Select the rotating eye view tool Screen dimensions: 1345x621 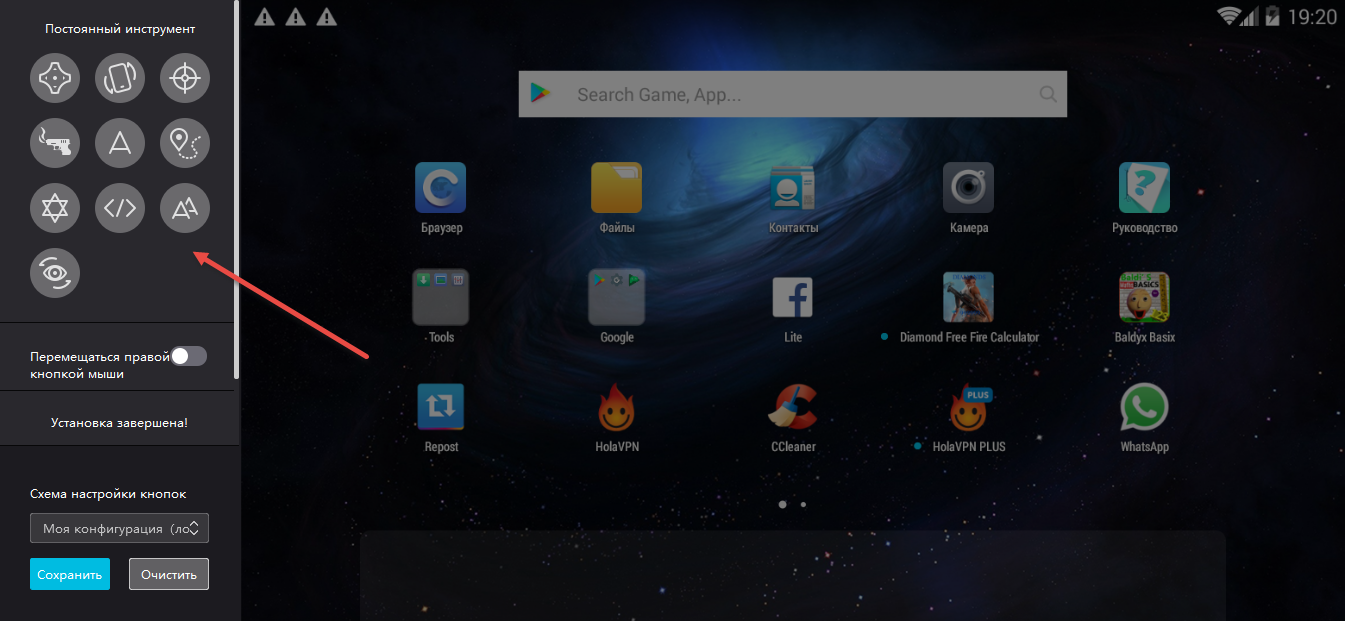(55, 273)
